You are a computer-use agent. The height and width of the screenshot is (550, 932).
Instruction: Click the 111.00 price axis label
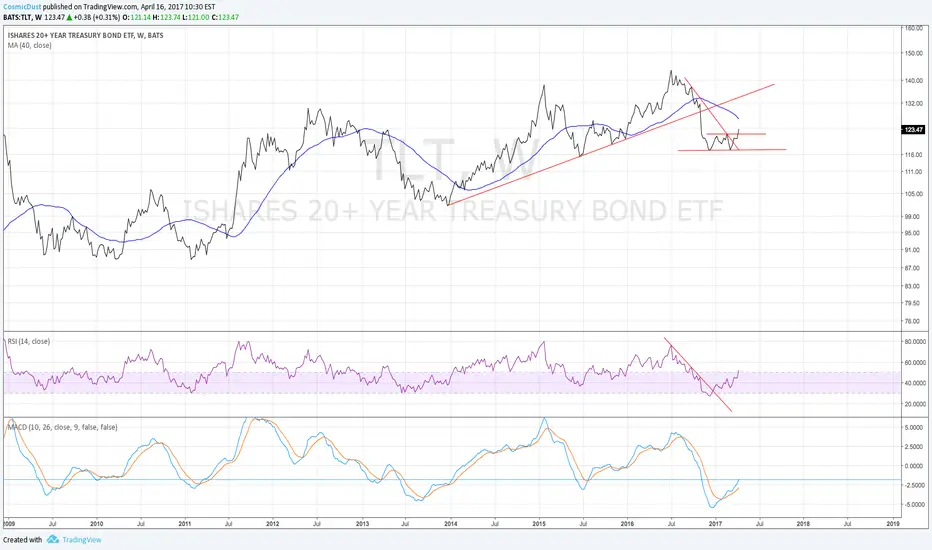tap(914, 172)
